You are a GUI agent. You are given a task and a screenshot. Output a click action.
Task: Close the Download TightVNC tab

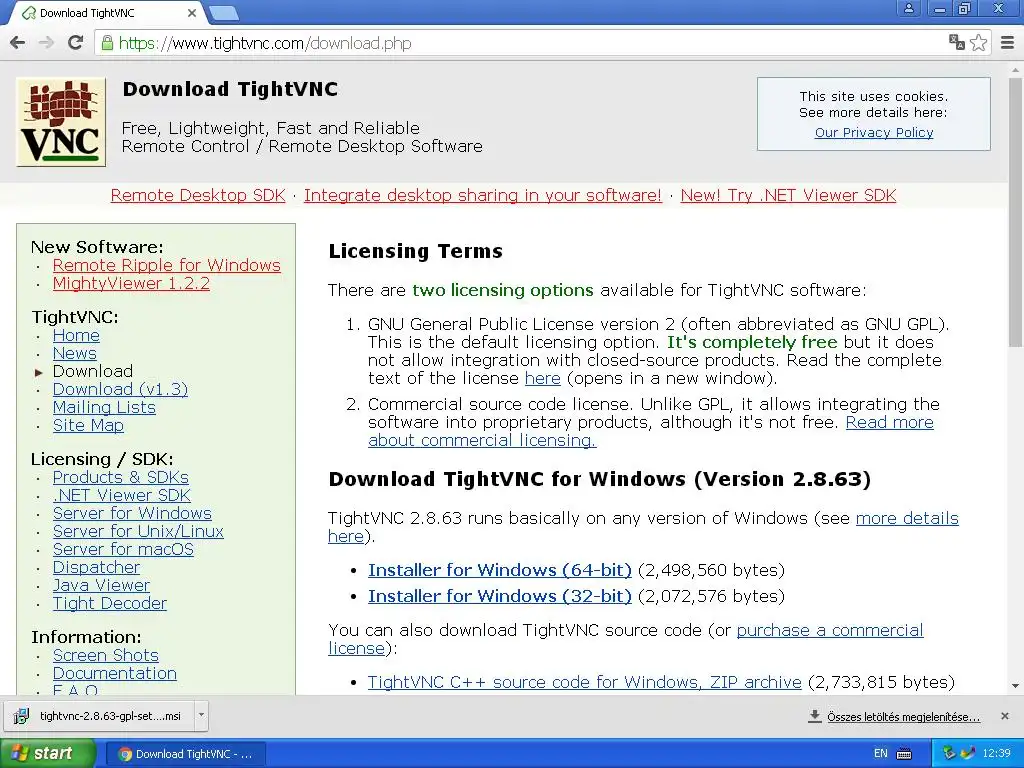tap(191, 13)
